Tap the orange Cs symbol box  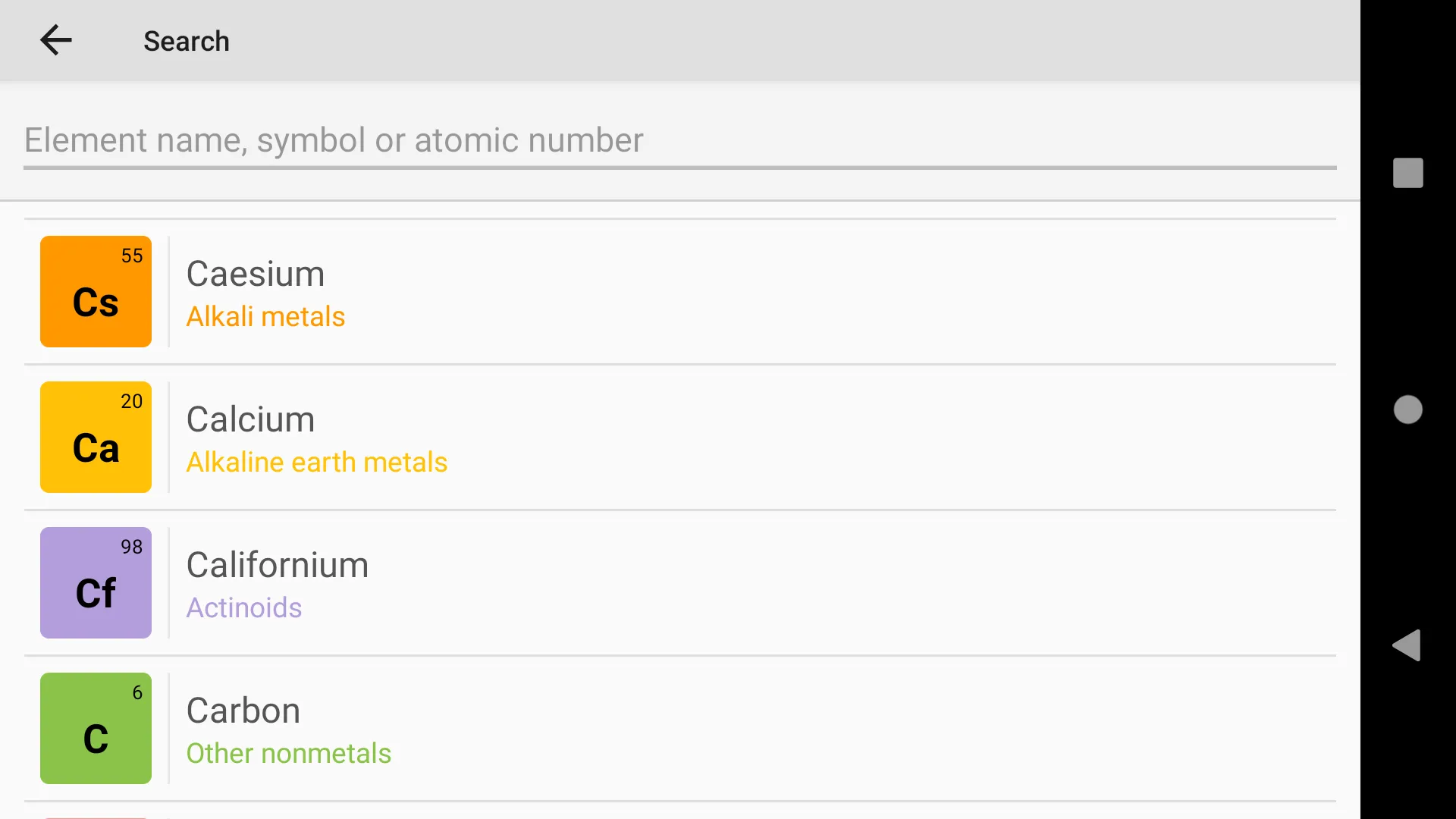[96, 291]
